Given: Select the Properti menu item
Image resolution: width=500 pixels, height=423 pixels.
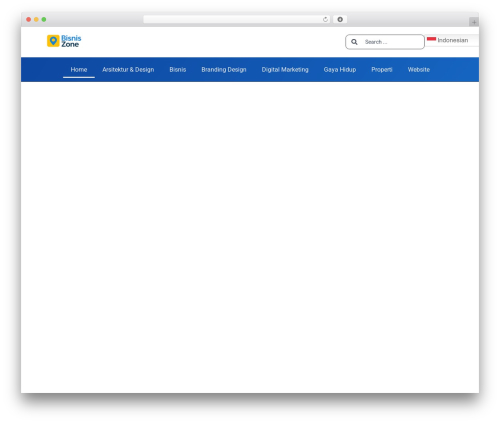Looking at the screenshot, I should click(382, 70).
